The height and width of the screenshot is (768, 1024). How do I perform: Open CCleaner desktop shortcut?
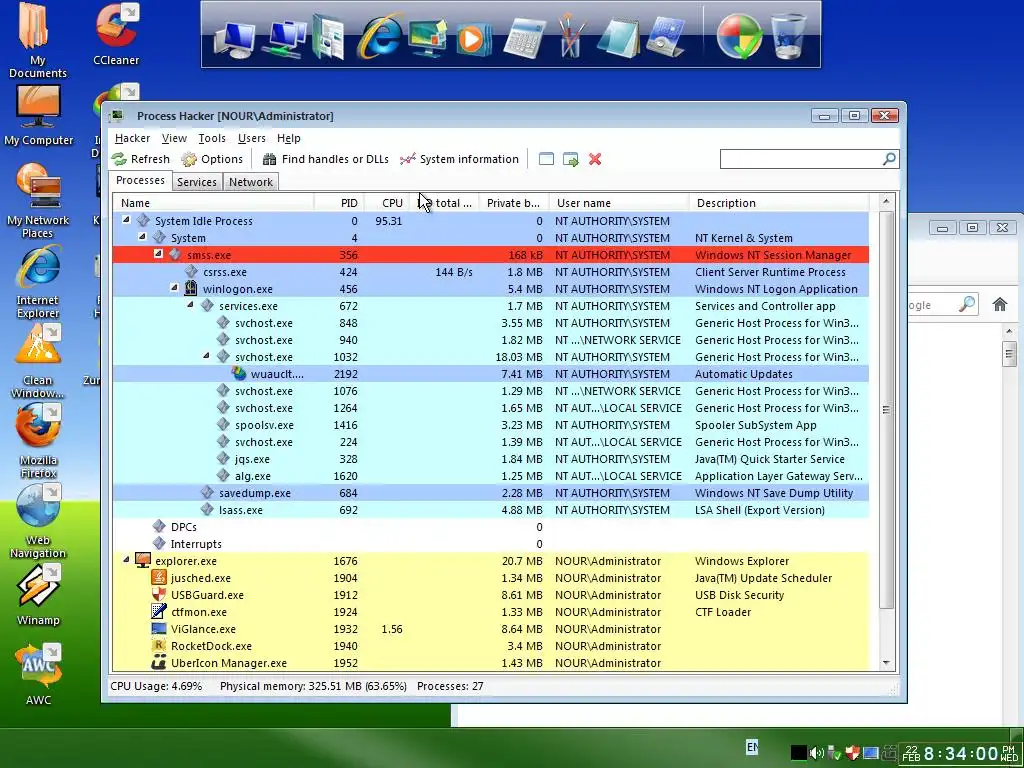tap(116, 34)
